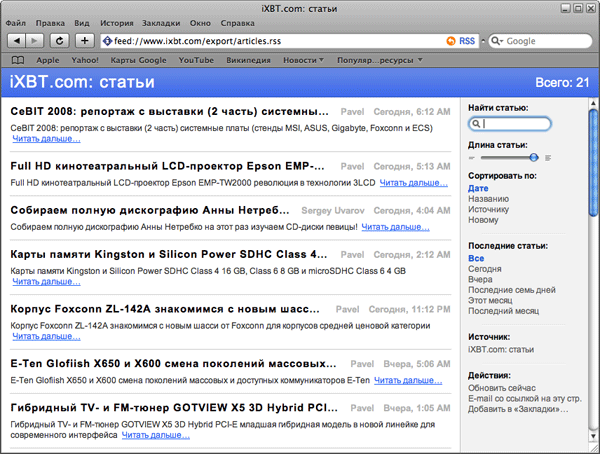
Task: Click the Найти статью search field
Action: click(510, 123)
